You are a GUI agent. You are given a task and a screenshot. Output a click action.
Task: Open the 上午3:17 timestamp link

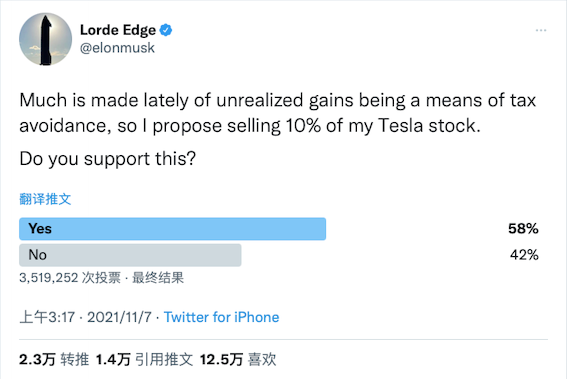47,317
